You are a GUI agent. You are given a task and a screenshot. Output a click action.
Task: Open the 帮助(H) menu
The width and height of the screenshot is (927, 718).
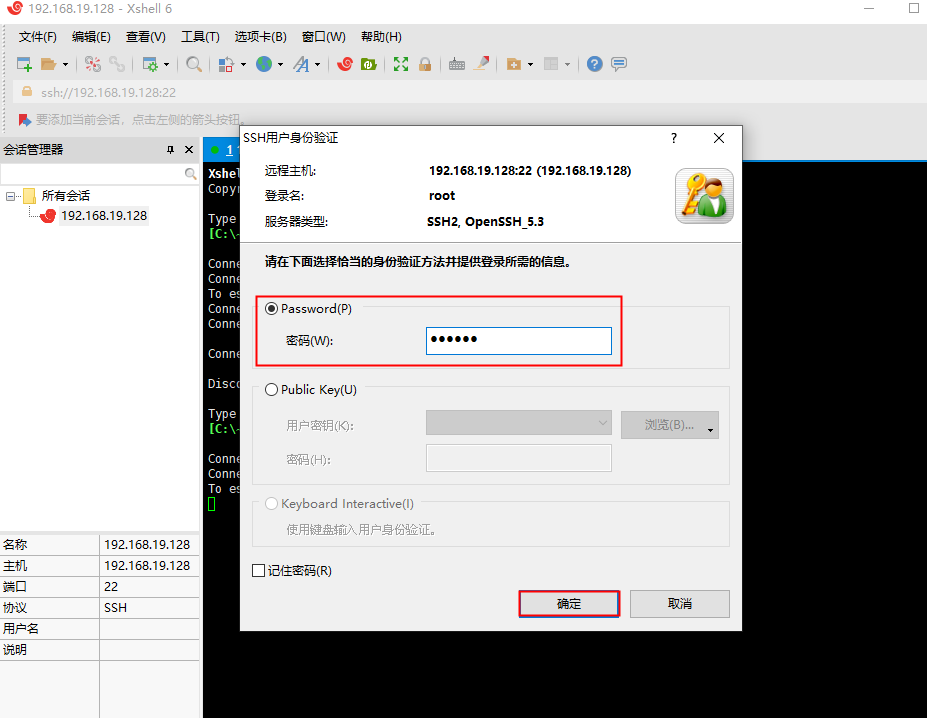381,37
